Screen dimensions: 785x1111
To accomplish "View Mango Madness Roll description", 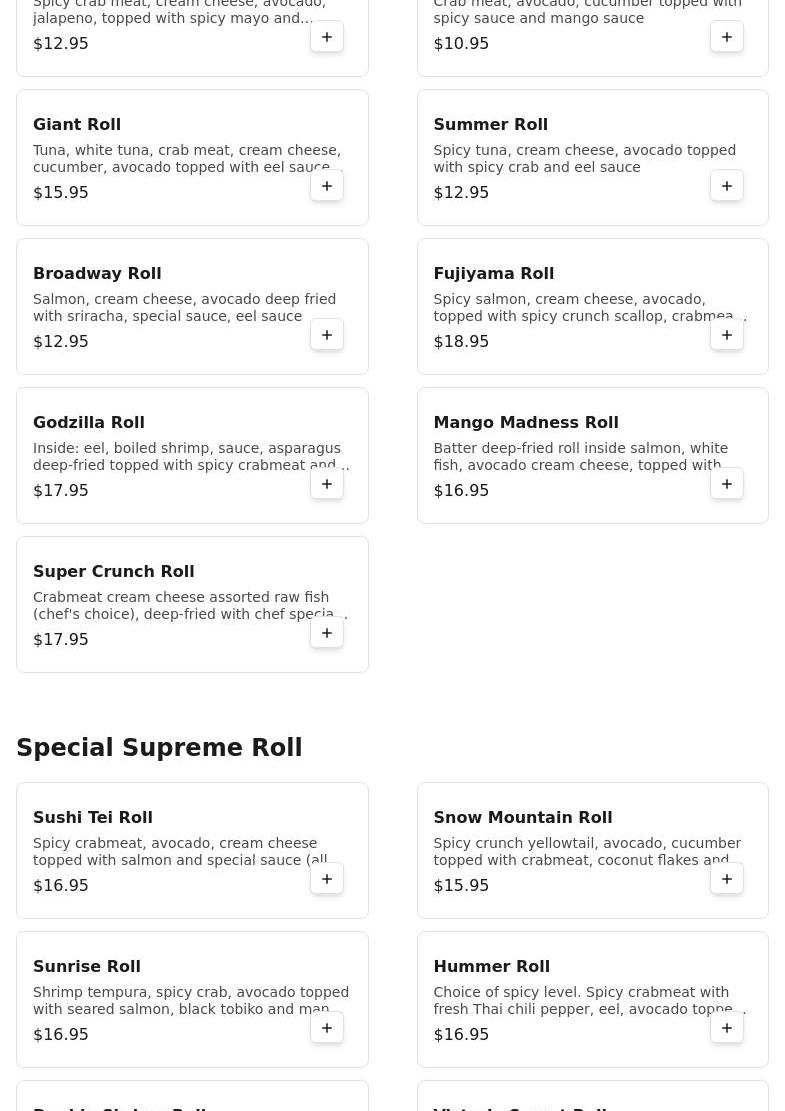I will pyautogui.click(x=580, y=456).
